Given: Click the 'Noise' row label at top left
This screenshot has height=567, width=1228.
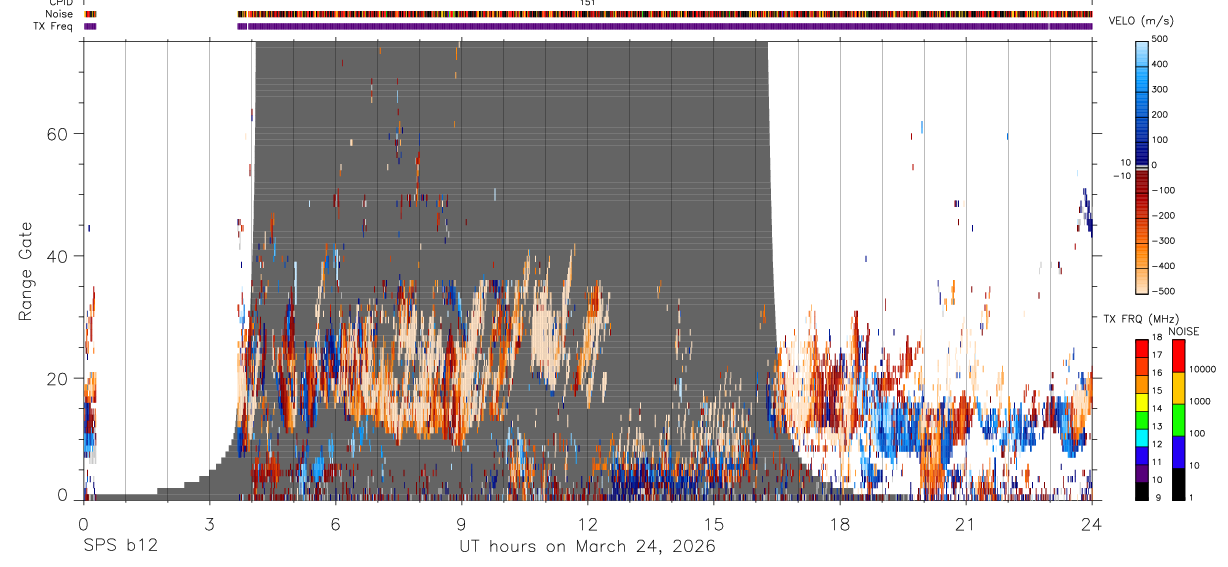Looking at the screenshot, I should click(60, 14).
